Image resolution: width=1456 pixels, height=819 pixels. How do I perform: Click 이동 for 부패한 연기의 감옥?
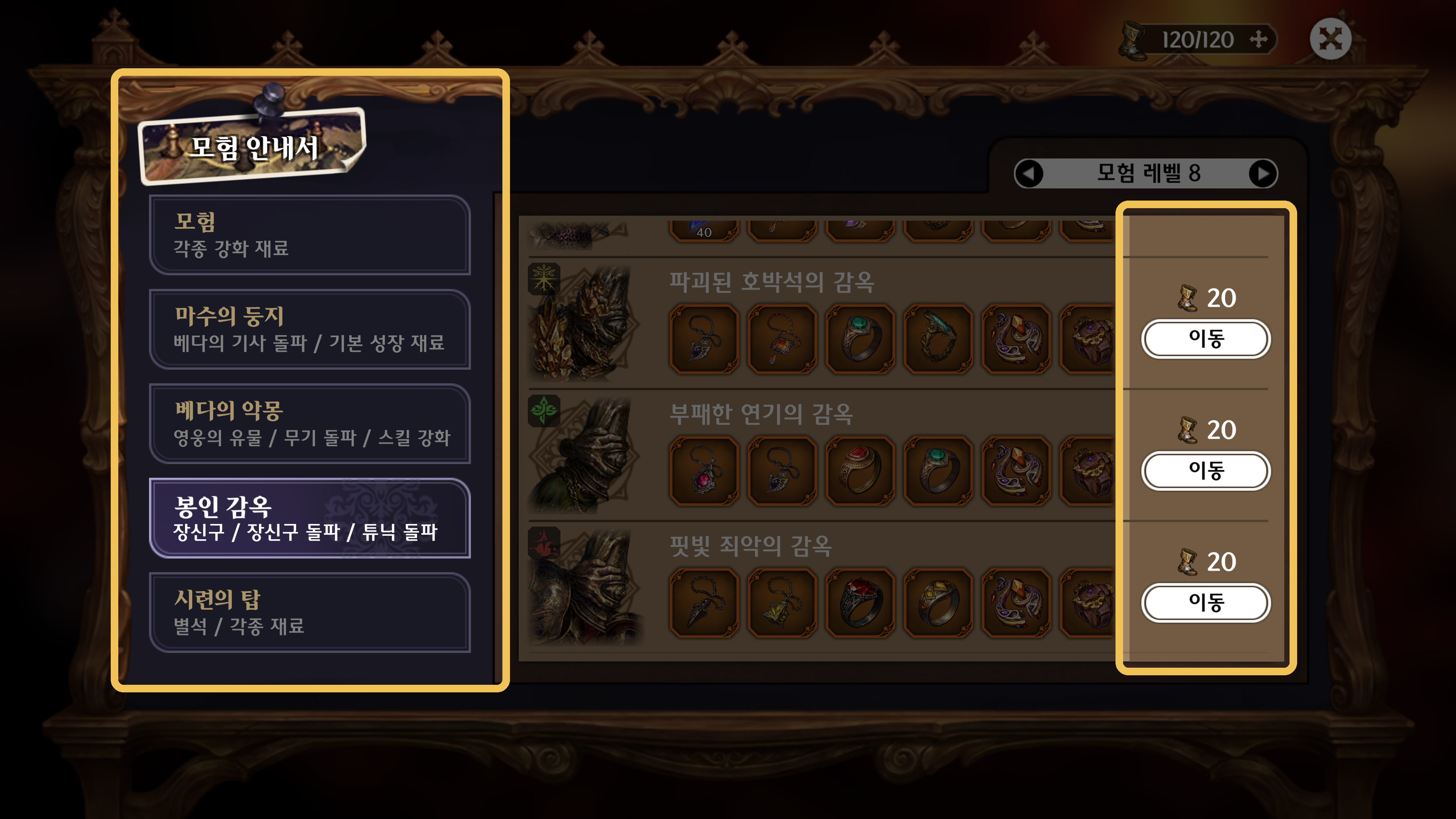click(1206, 470)
